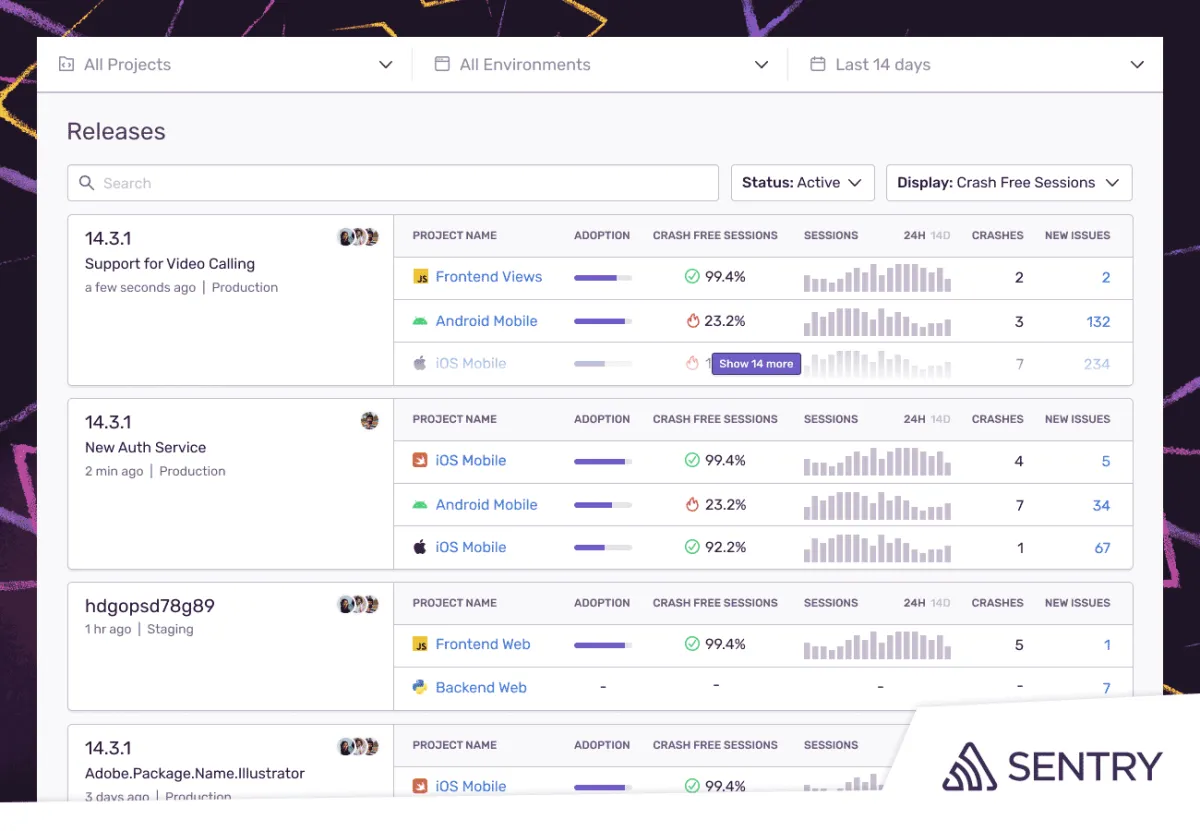The height and width of the screenshot is (831, 1200).
Task: Click the faded Apple icon in first release
Action: [420, 363]
